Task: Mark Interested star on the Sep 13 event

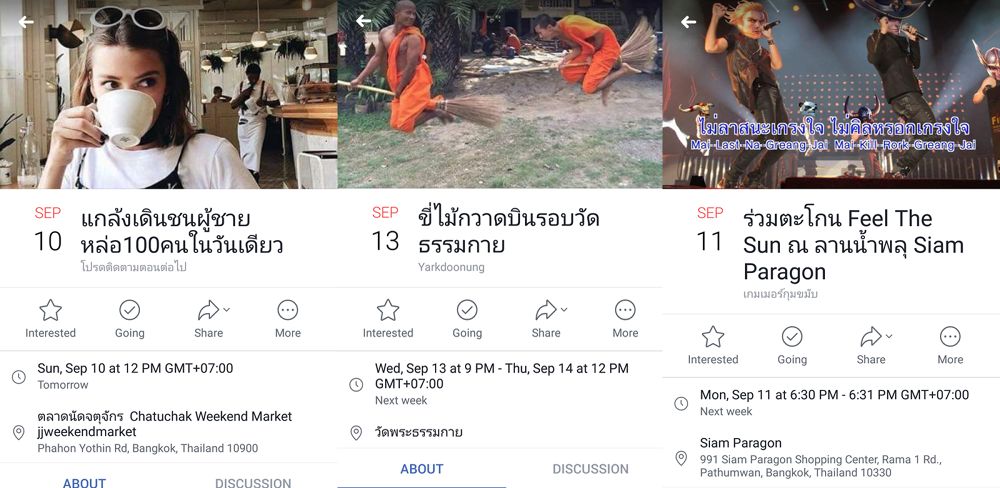Action: pos(388,319)
